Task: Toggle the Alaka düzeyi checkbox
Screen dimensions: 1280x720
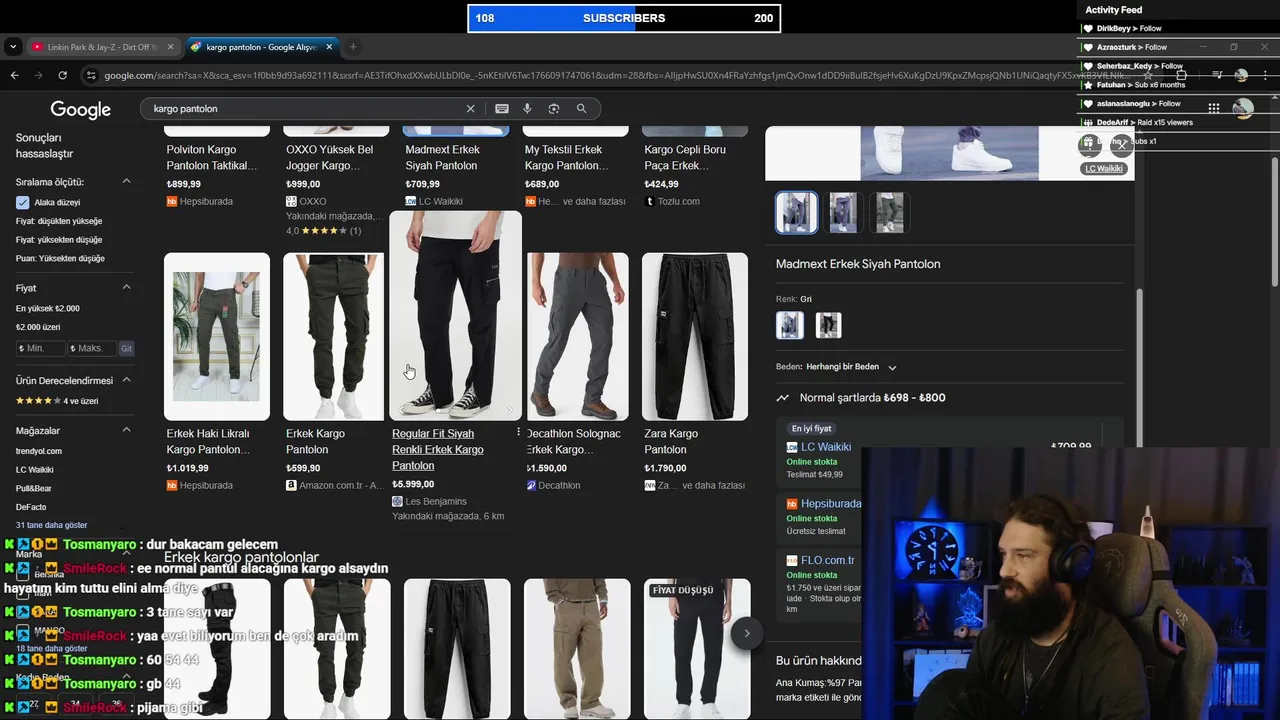Action: (x=22, y=202)
